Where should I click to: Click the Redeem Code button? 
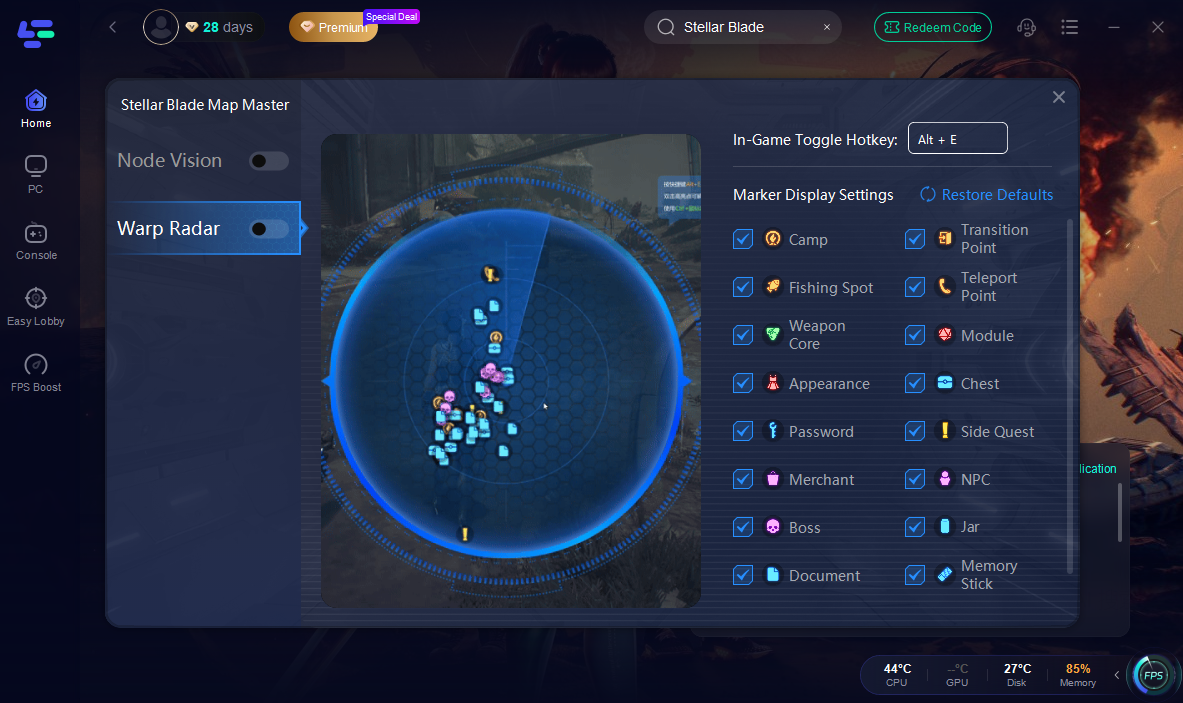coord(933,27)
